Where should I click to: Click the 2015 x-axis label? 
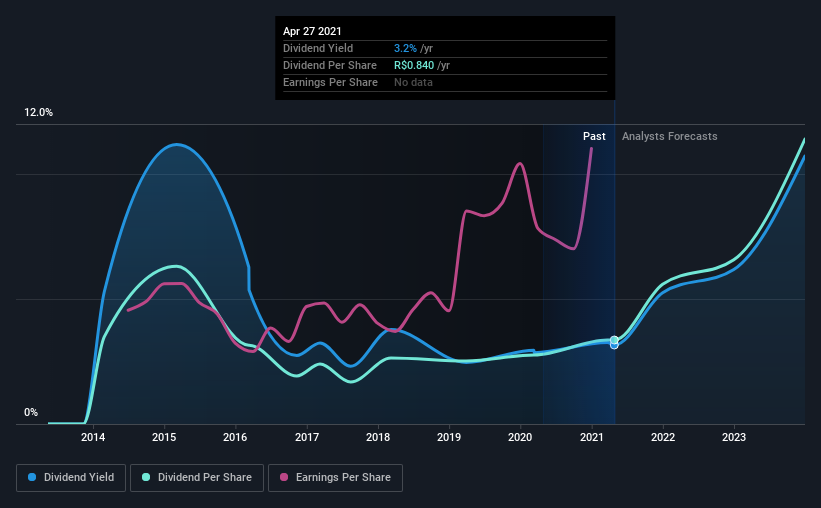164,437
